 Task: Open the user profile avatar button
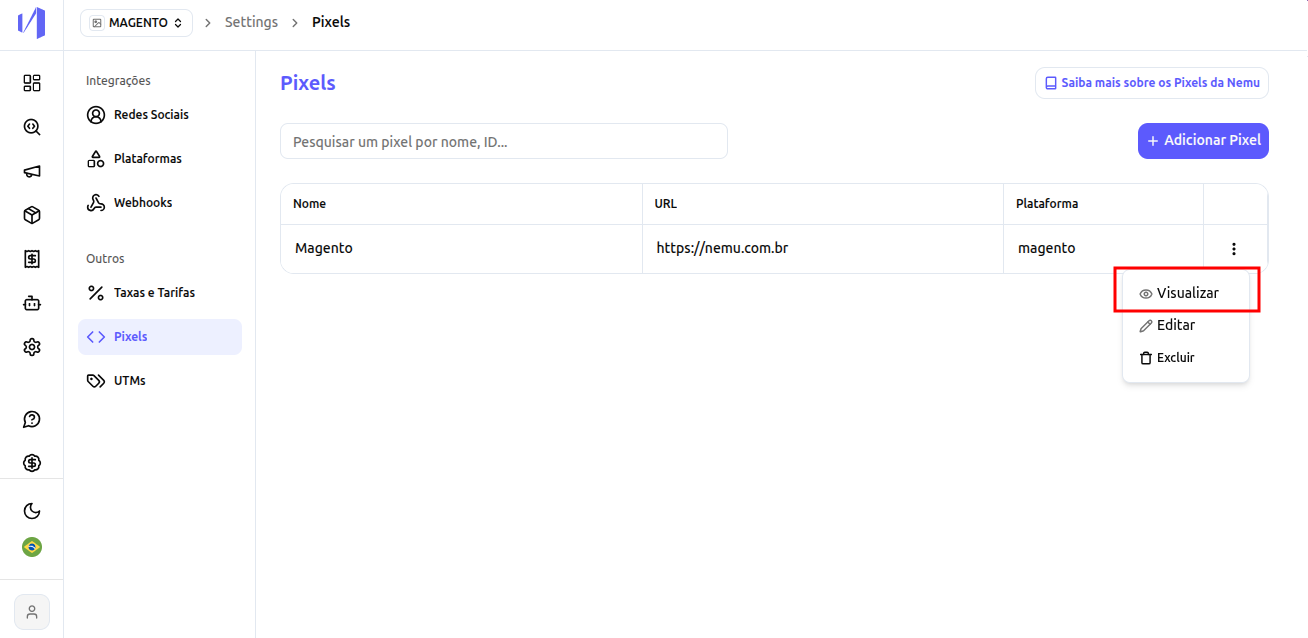(x=32, y=611)
